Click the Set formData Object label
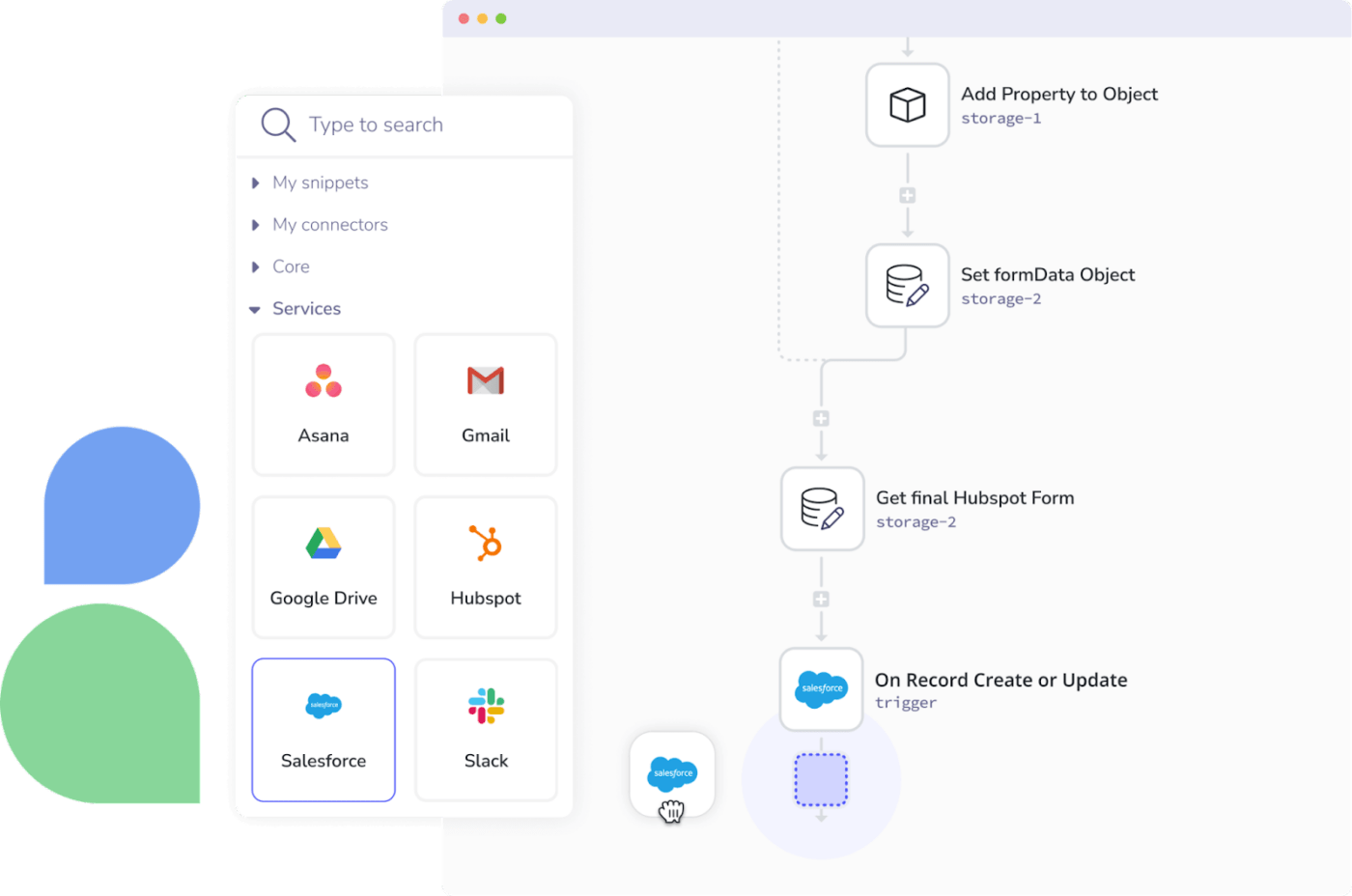Screen dimensions: 1352x896 (1048, 274)
